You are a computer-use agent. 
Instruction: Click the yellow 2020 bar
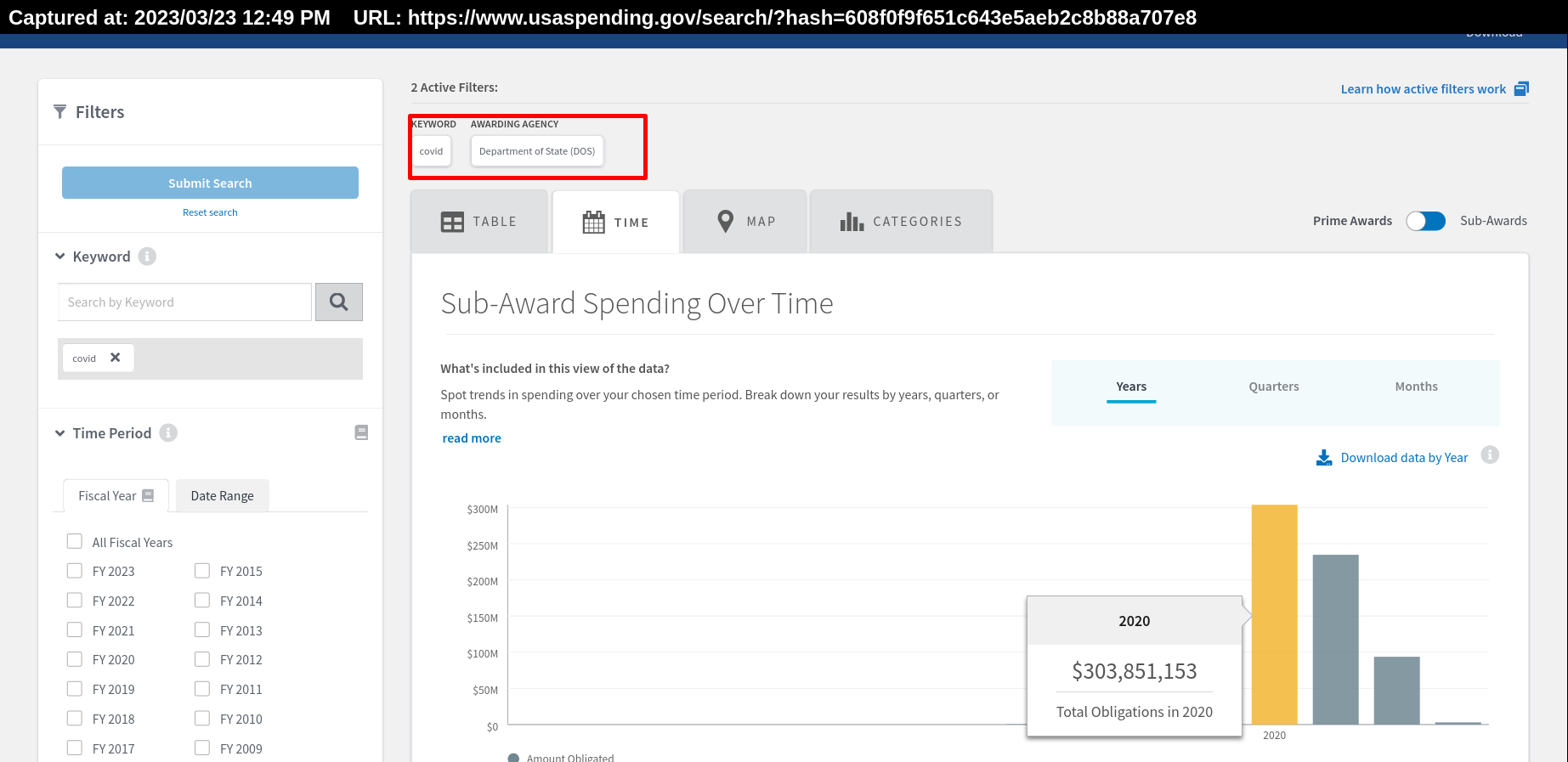pos(1274,614)
